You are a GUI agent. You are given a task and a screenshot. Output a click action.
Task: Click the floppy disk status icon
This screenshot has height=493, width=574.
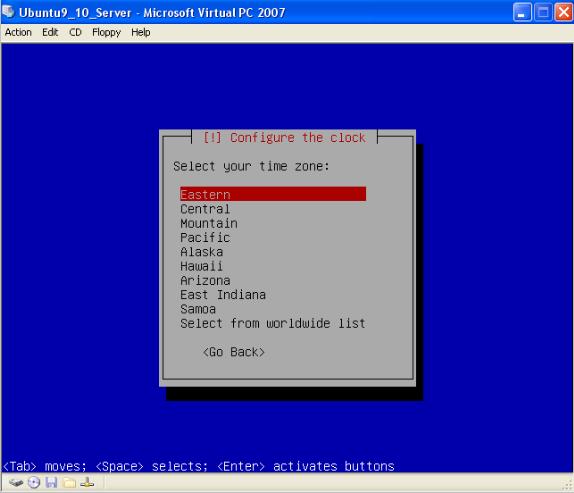click(x=51, y=483)
